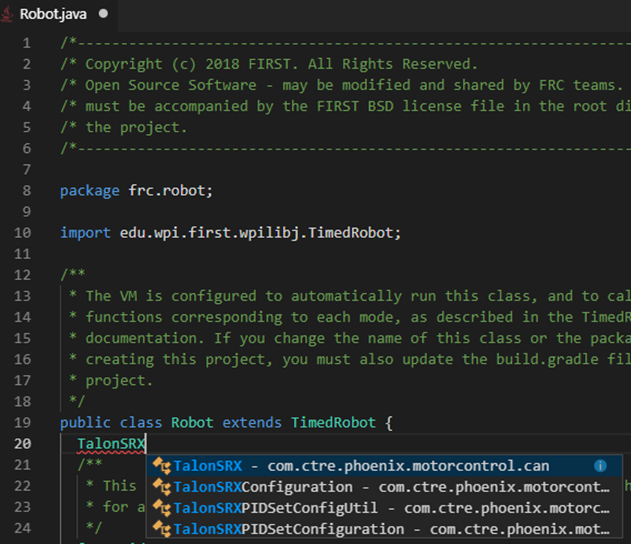This screenshot has height=544, width=631.
Task: Click 'frc.robot;' on line 8
Action: click(x=171, y=191)
